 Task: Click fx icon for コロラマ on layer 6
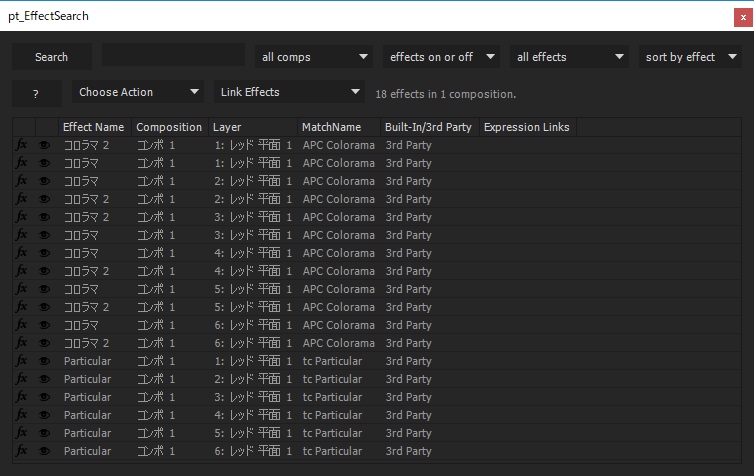(x=22, y=325)
